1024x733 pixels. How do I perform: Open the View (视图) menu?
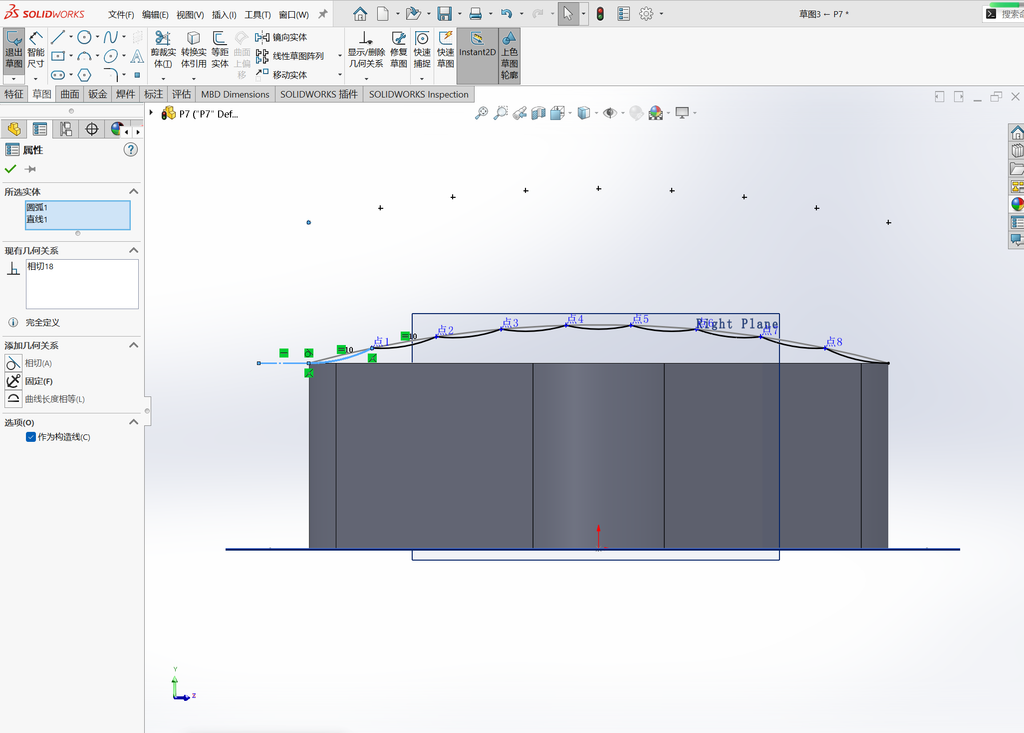point(190,14)
